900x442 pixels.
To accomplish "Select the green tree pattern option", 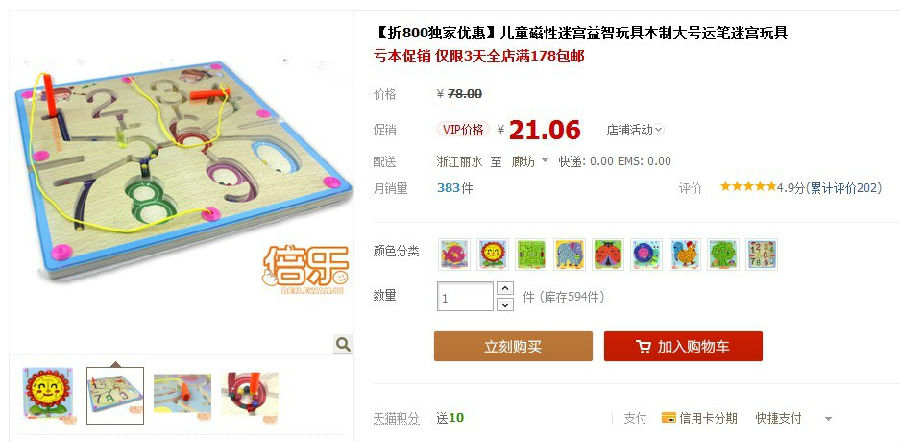I will point(723,254).
